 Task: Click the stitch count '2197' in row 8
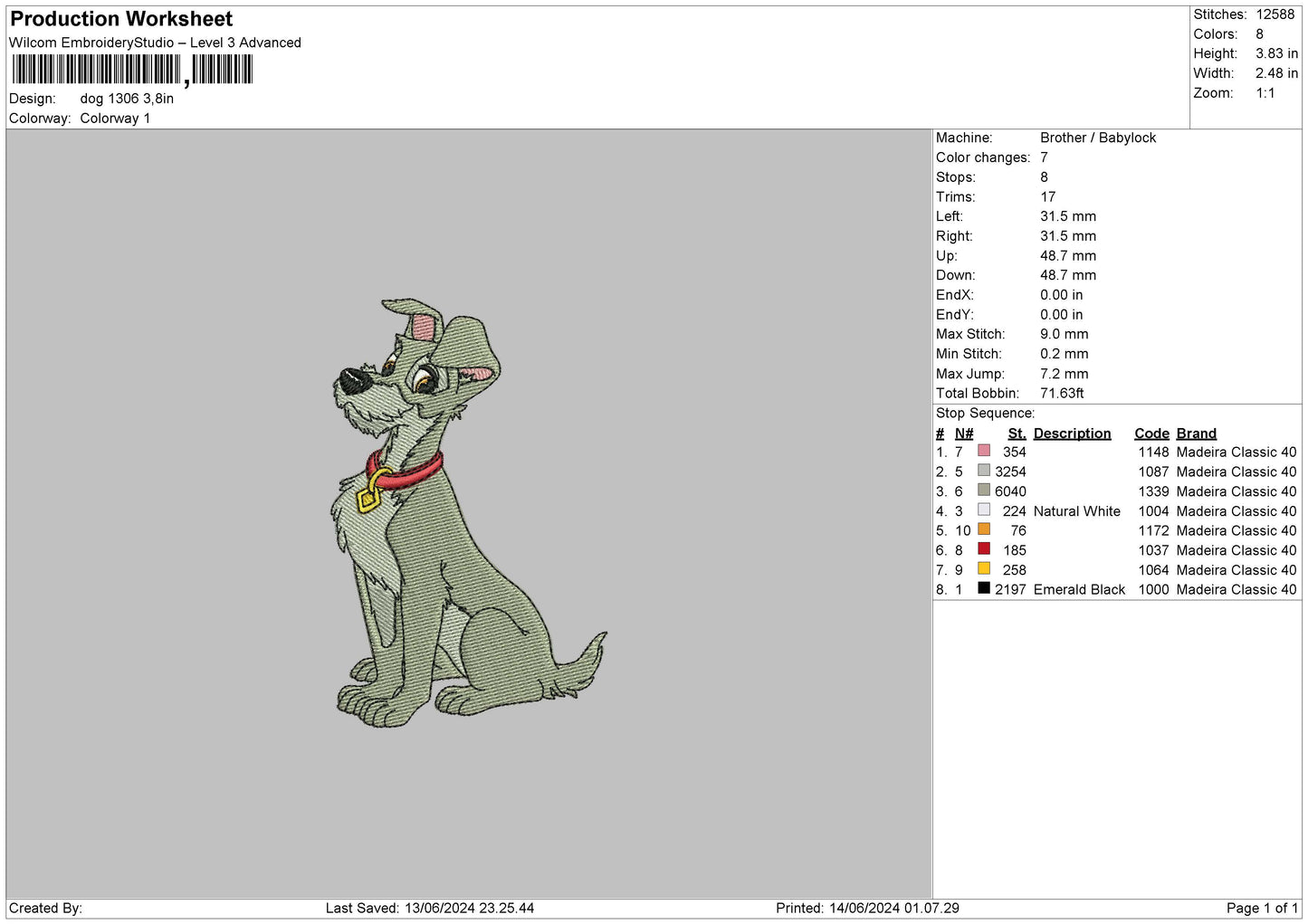click(x=1010, y=589)
